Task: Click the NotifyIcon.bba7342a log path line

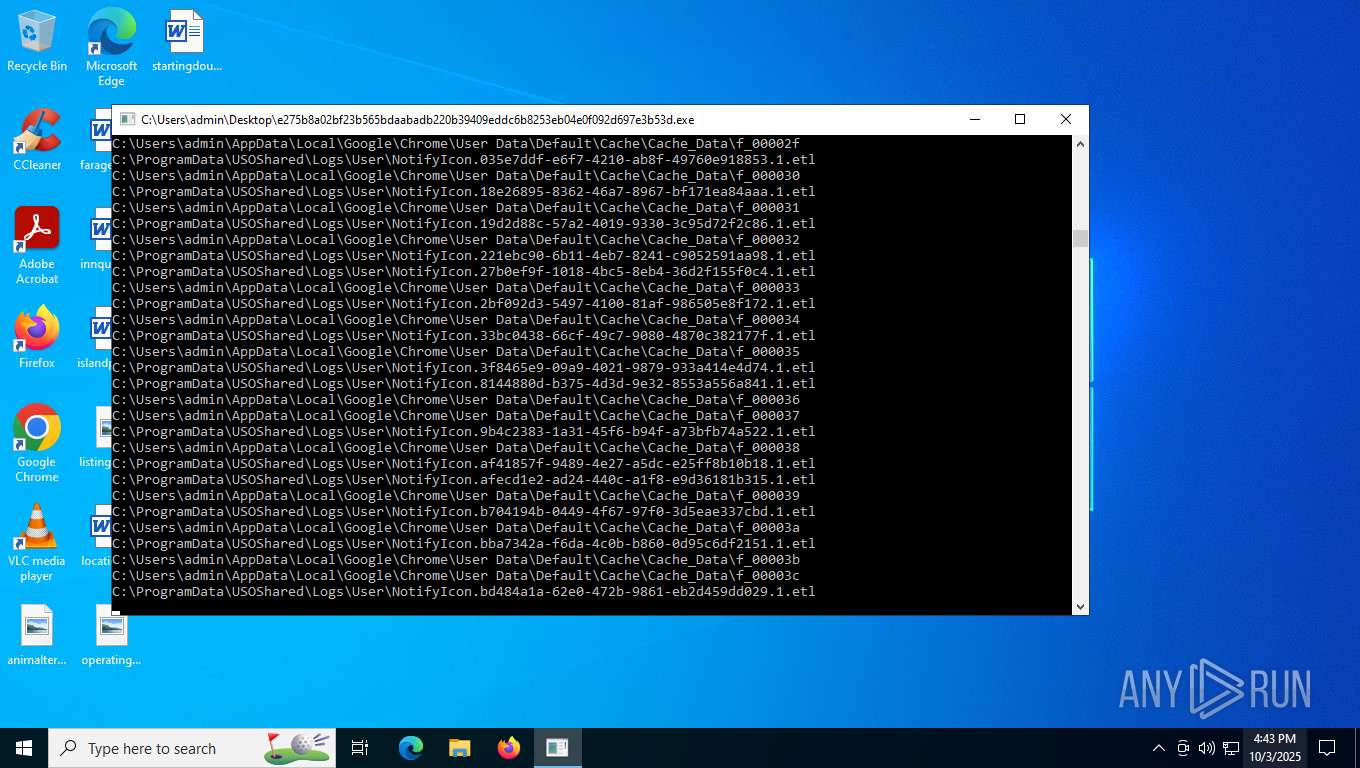Action: pos(464,544)
